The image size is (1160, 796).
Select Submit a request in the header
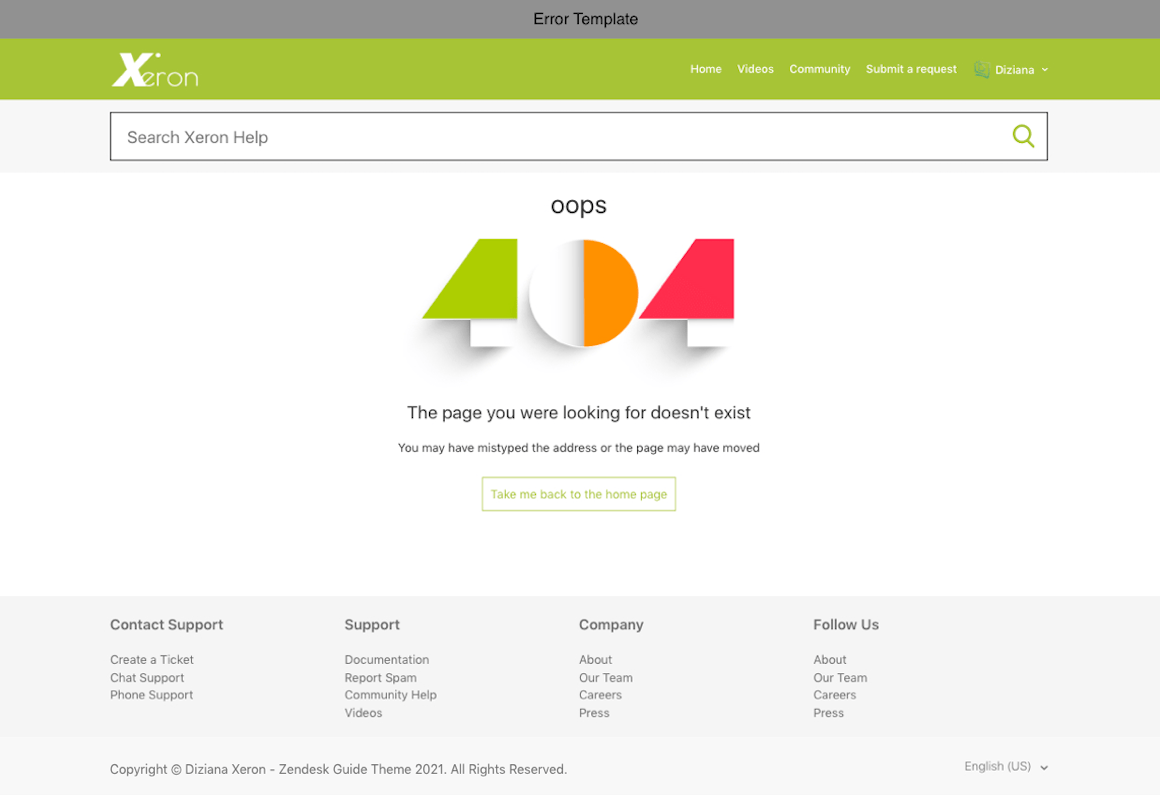pos(911,69)
